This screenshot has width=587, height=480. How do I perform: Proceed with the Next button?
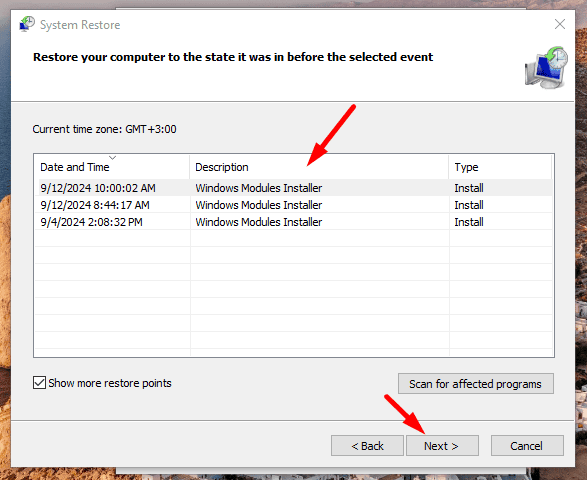pyautogui.click(x=442, y=446)
